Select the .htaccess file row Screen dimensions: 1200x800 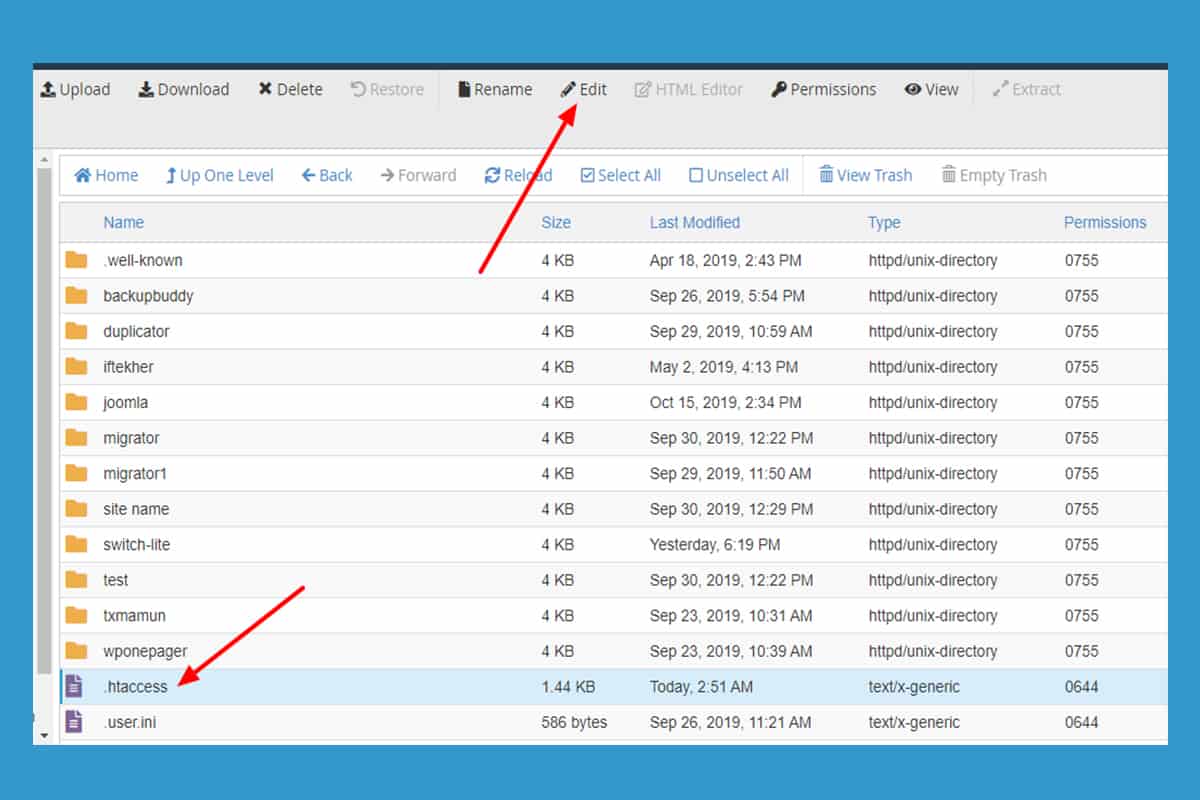135,687
